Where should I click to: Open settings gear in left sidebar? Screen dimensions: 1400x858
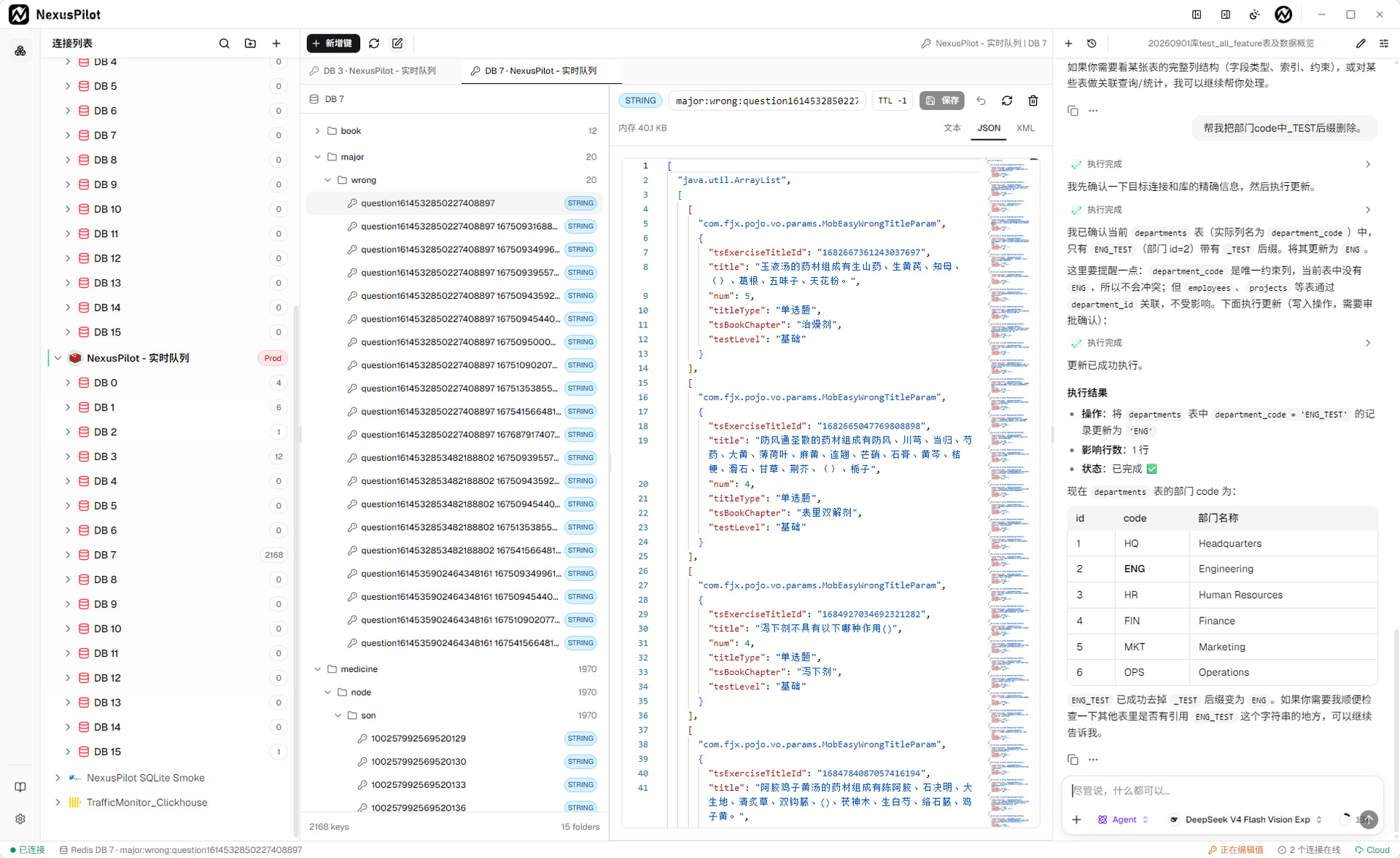(20, 819)
